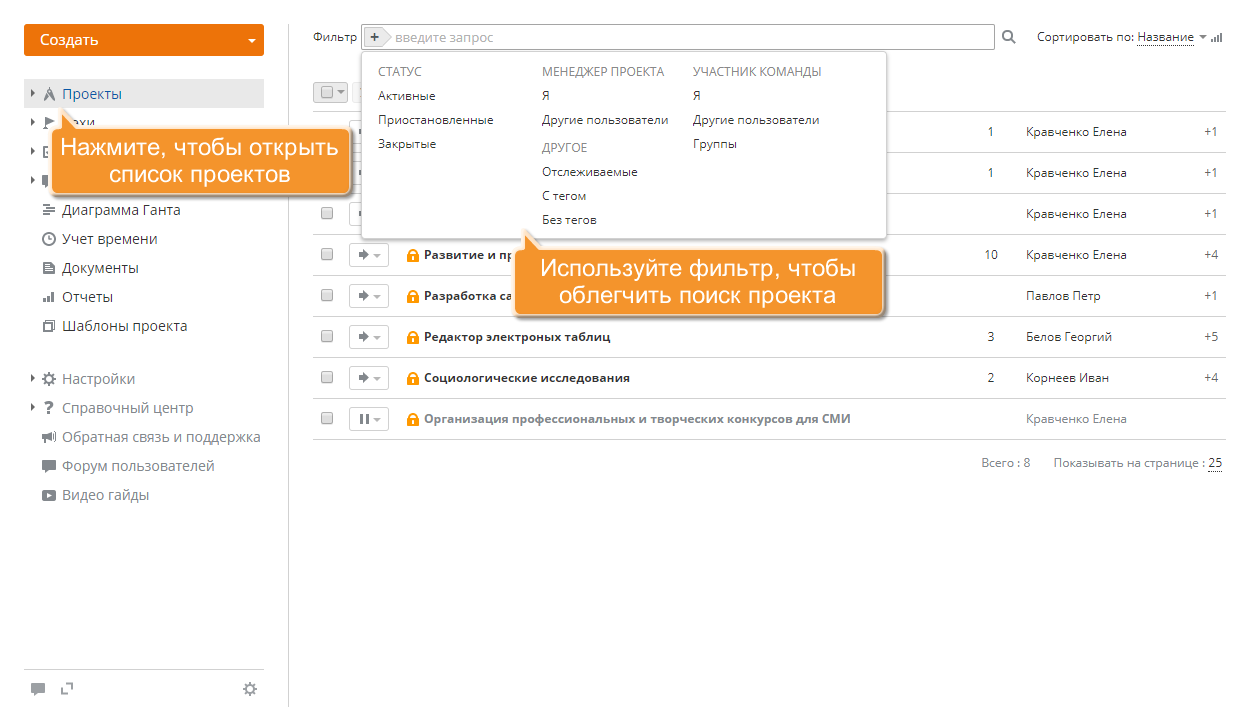Image resolution: width=1240 pixels, height=708 pixels.
Task: Open the Учет времени link
Action: pos(110,239)
